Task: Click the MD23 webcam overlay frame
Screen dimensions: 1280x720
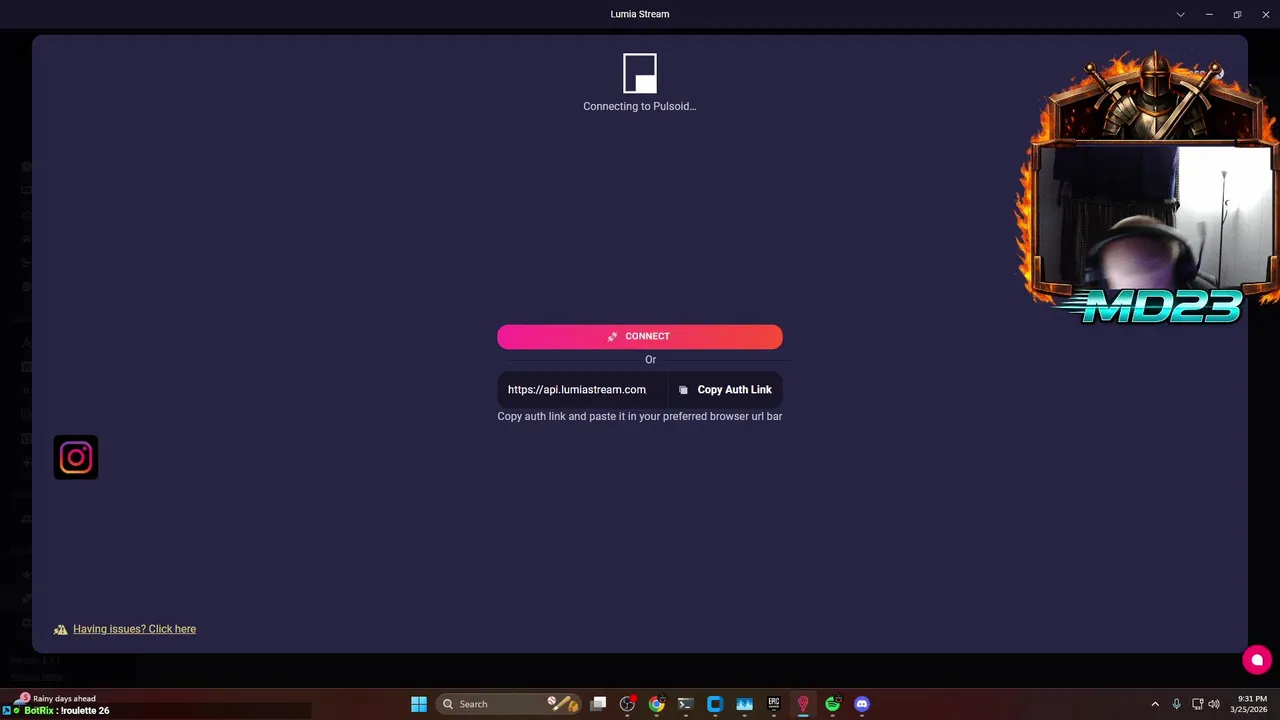Action: point(1150,190)
